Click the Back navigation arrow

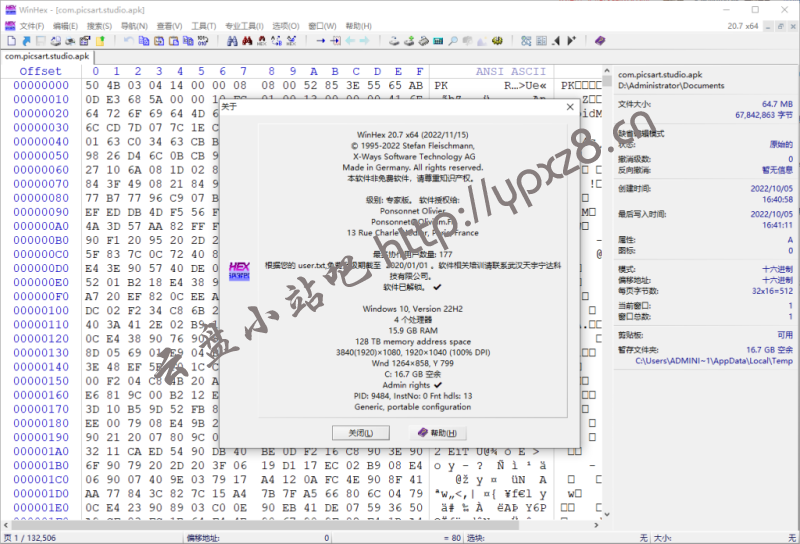350,41
